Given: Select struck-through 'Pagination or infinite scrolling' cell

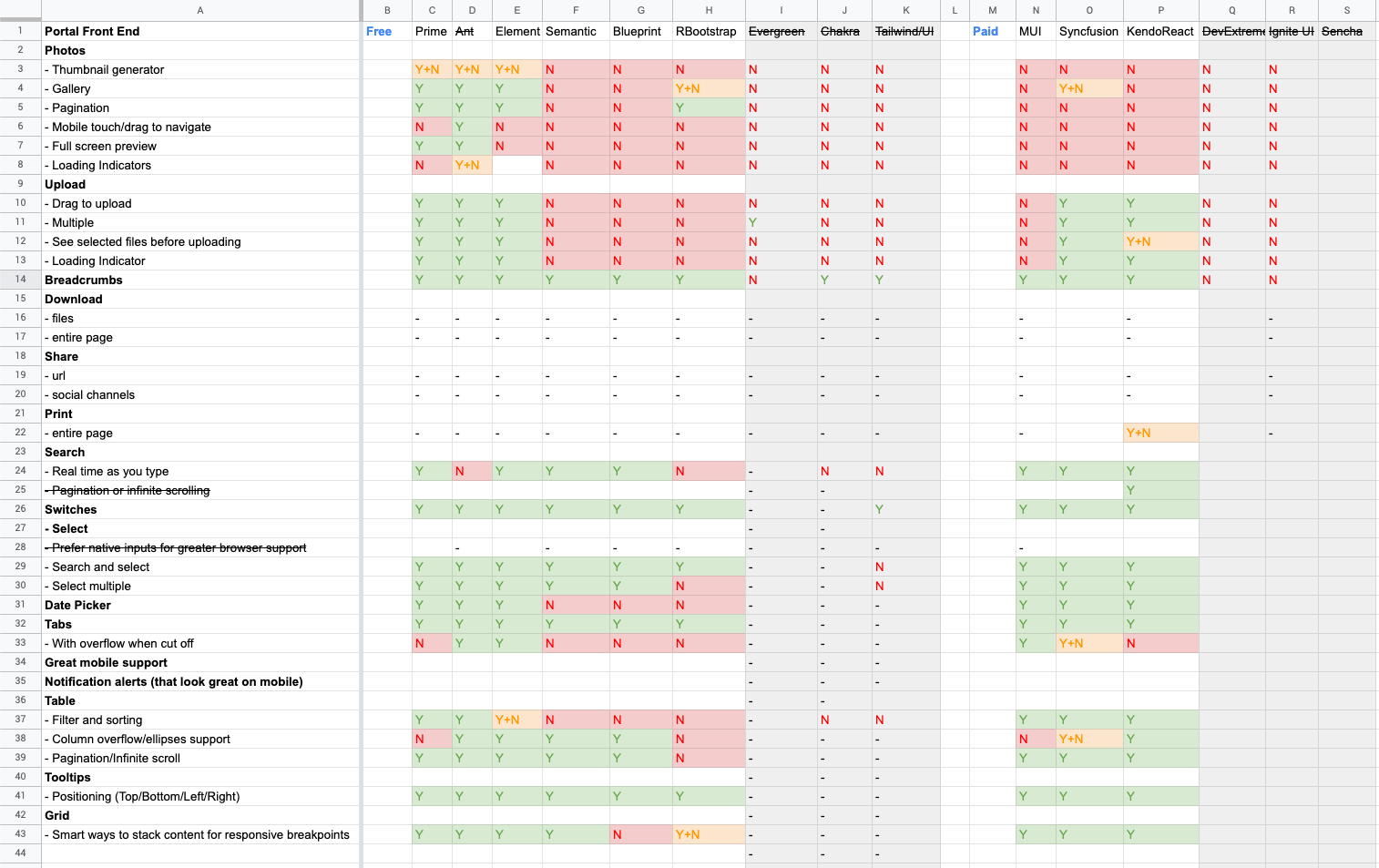Looking at the screenshot, I should (200, 490).
